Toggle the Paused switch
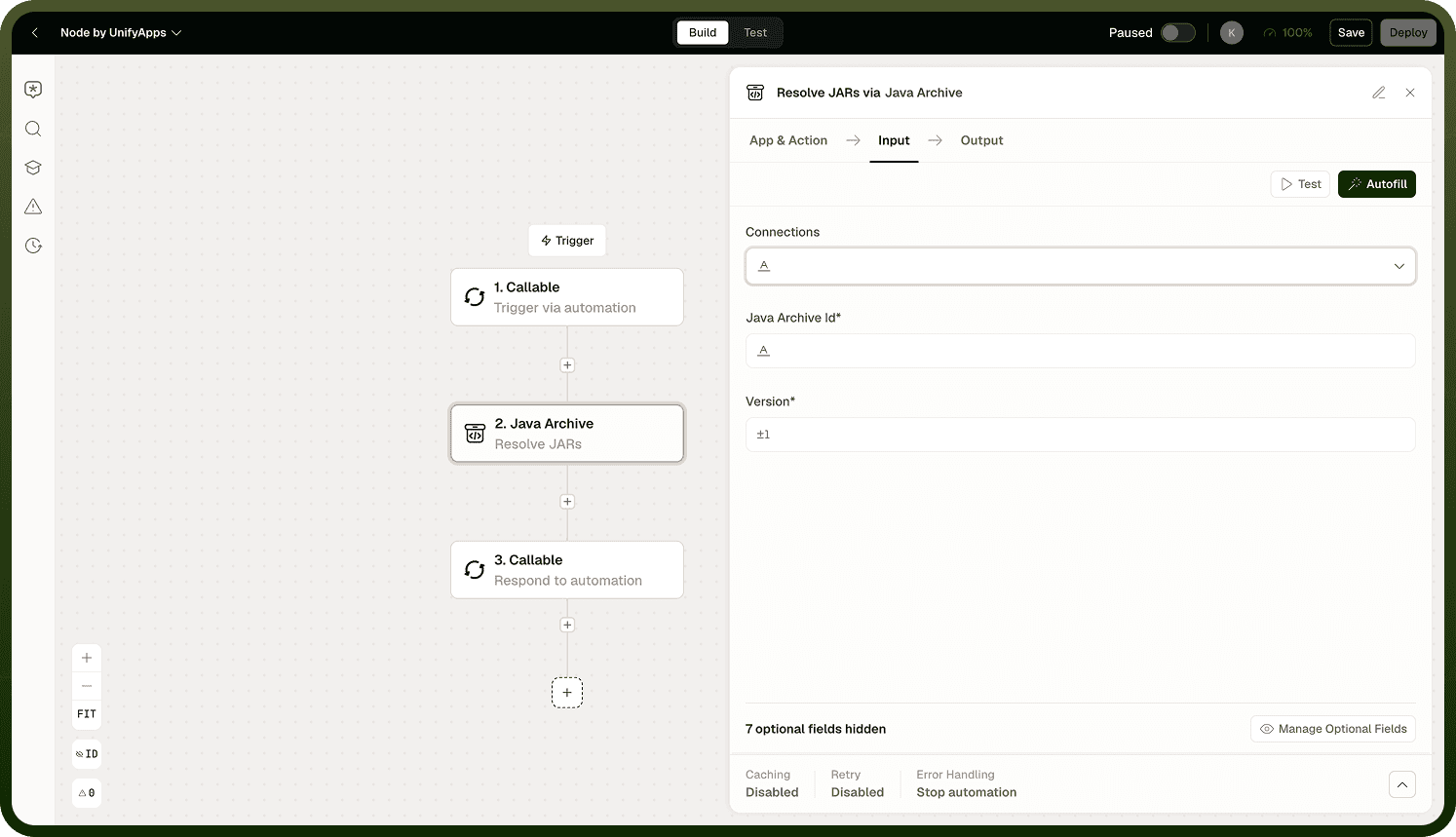The image size is (1456, 837). click(x=1178, y=32)
